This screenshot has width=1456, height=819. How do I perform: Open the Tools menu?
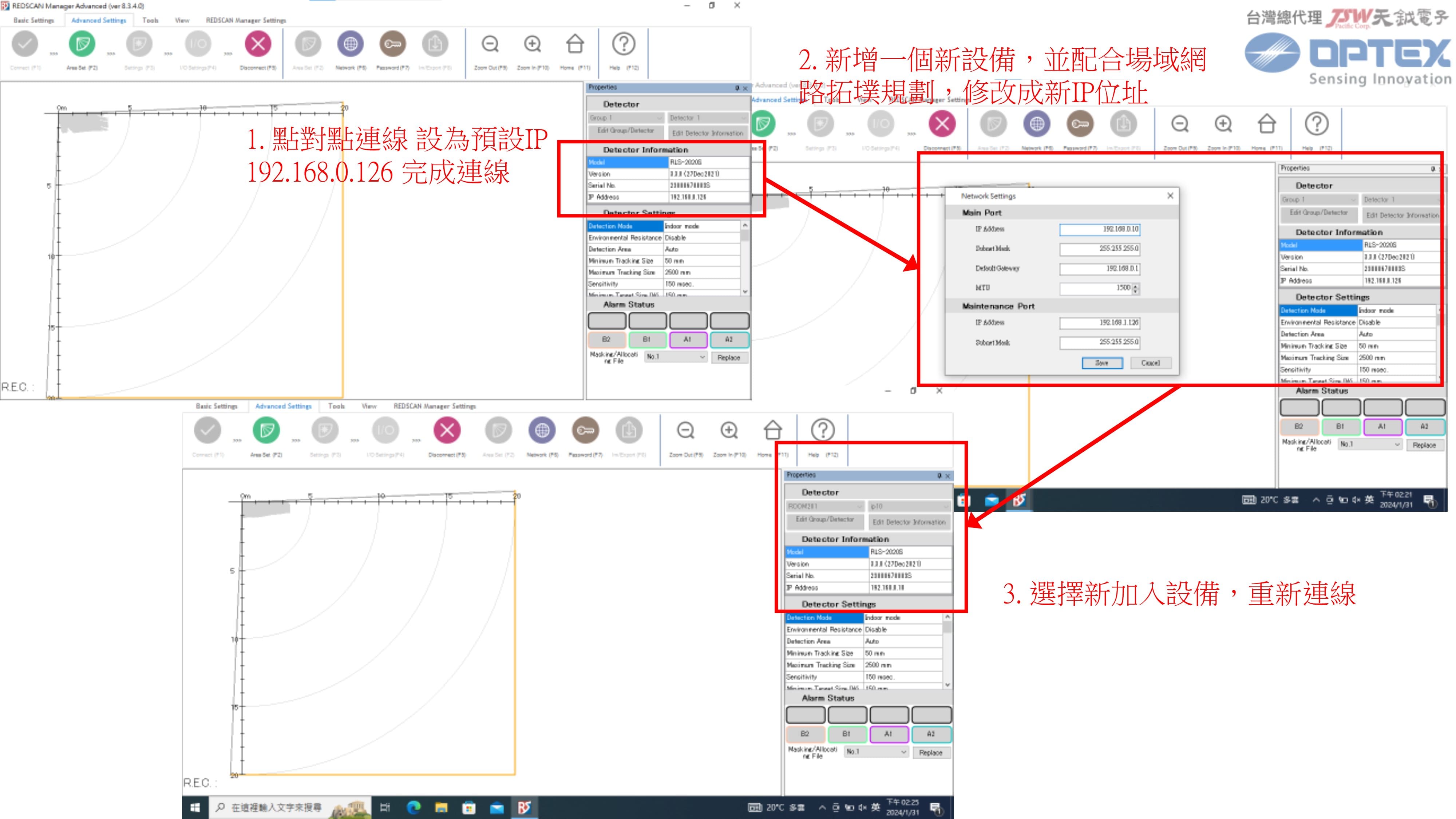pos(150,20)
